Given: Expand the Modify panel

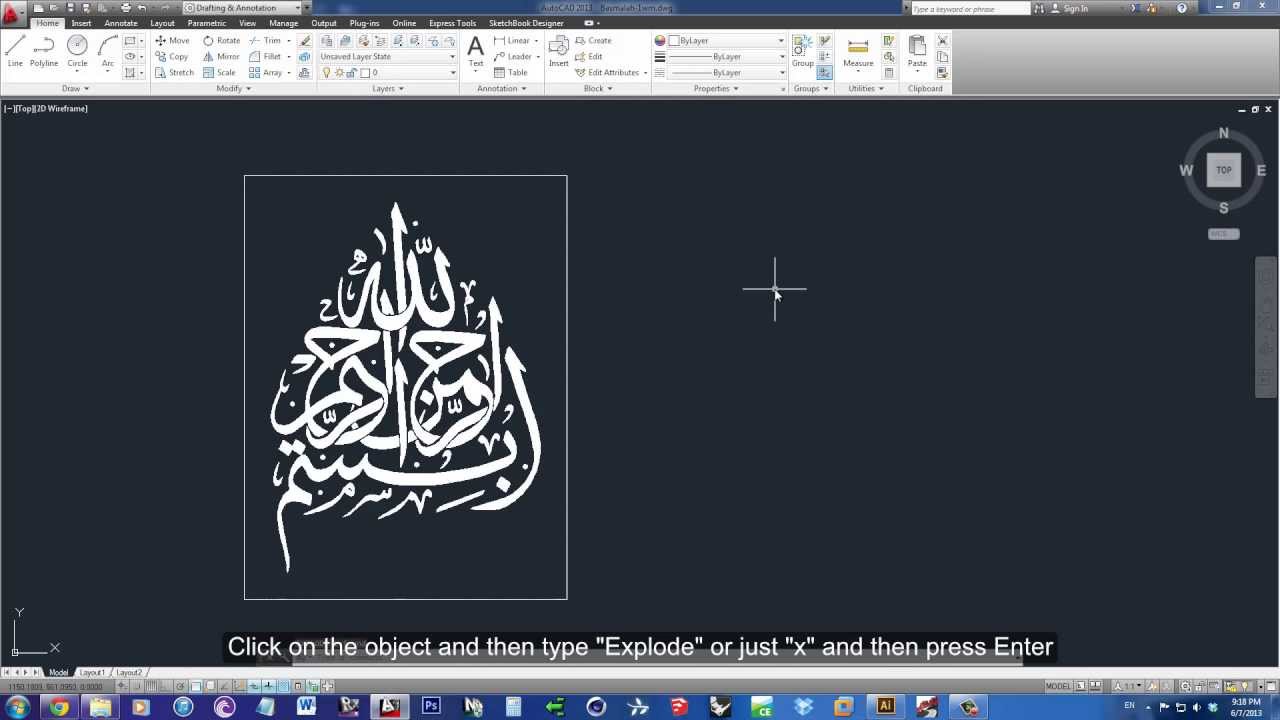Looking at the screenshot, I should (x=233, y=88).
